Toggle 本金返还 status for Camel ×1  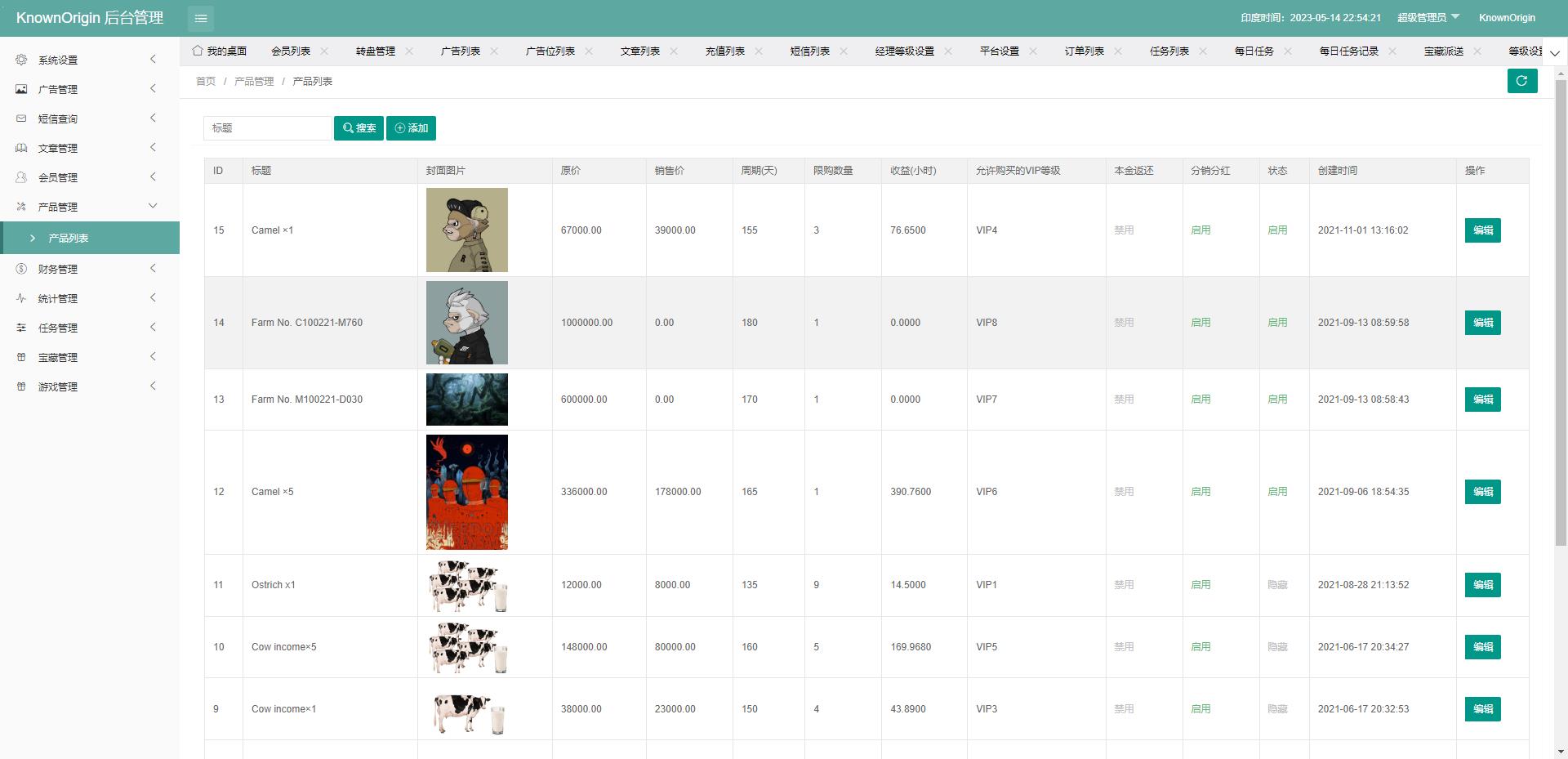(1124, 230)
